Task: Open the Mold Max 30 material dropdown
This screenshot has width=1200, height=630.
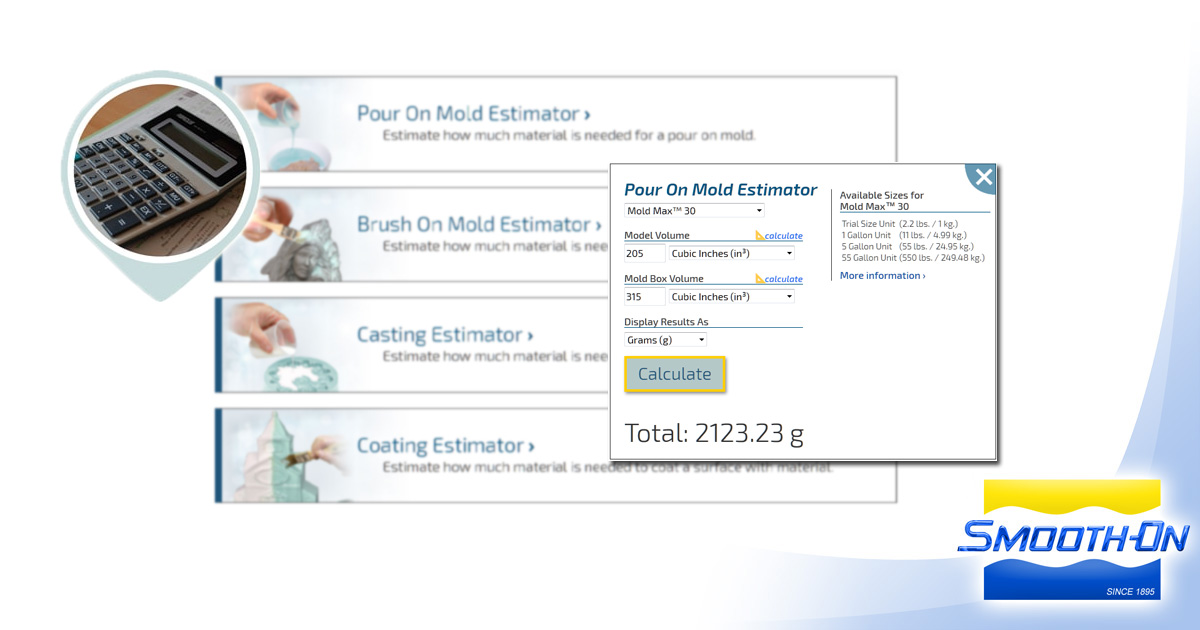Action: [x=694, y=211]
